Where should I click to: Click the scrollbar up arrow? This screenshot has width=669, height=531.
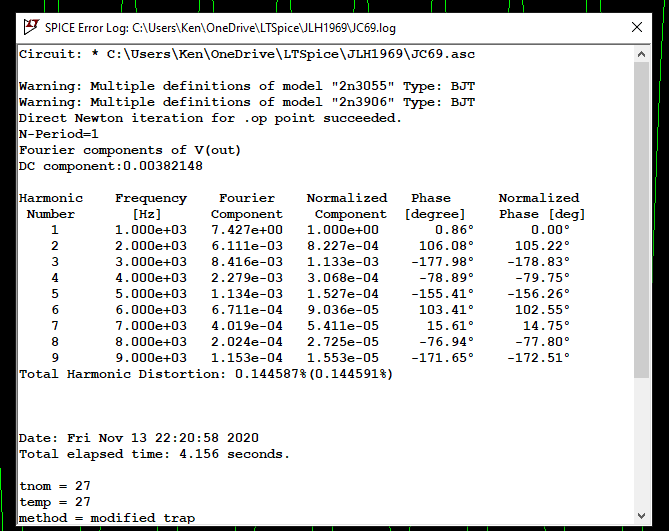(641, 54)
